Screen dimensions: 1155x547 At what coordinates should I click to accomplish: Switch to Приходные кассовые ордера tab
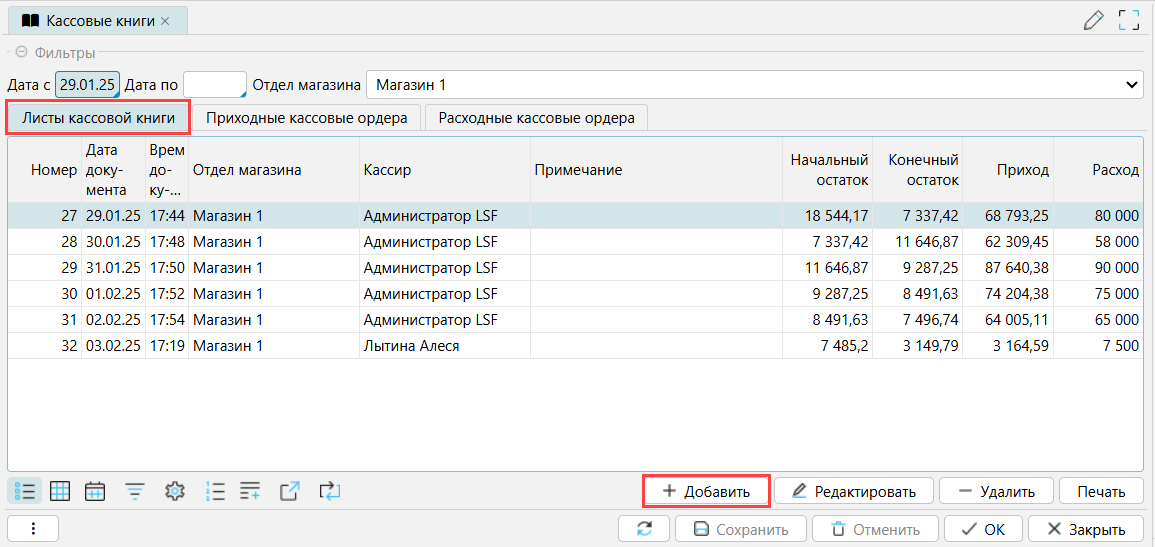(x=306, y=118)
